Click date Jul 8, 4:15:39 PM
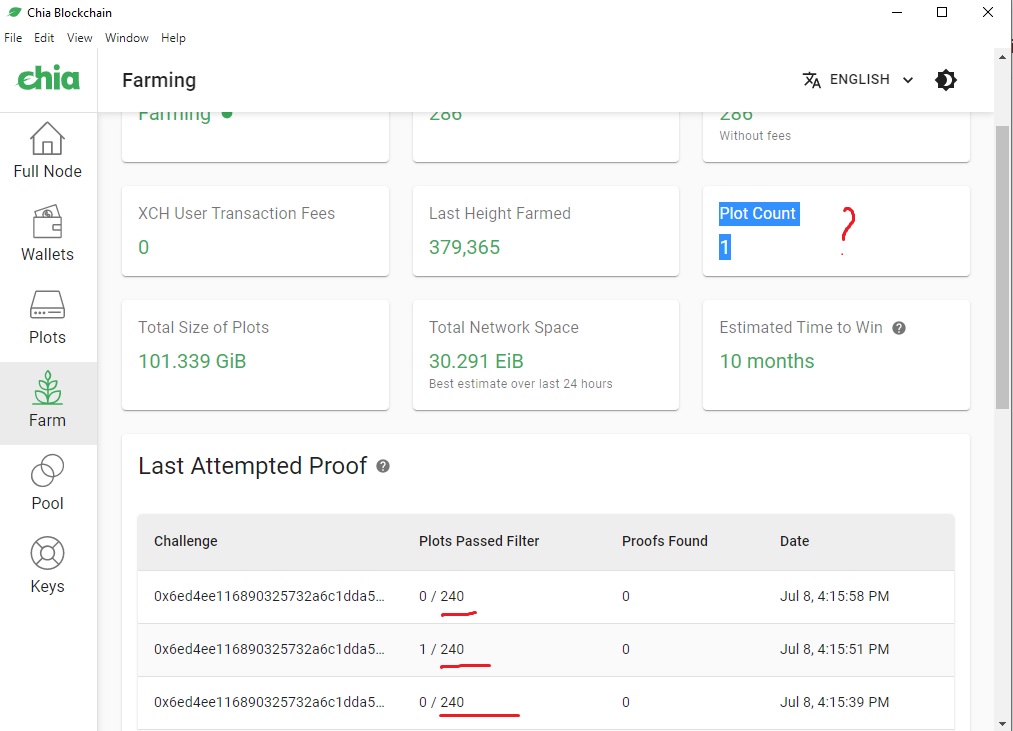Viewport: 1013px width, 731px height. 834,702
